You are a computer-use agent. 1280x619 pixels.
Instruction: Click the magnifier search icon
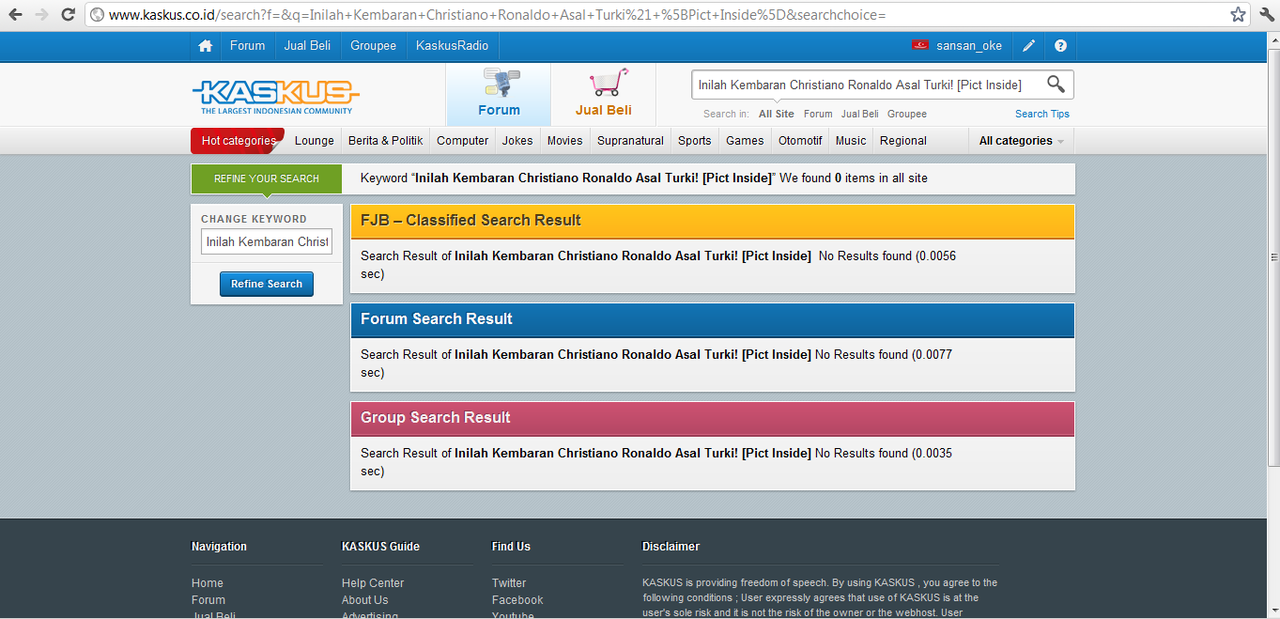pos(1055,84)
